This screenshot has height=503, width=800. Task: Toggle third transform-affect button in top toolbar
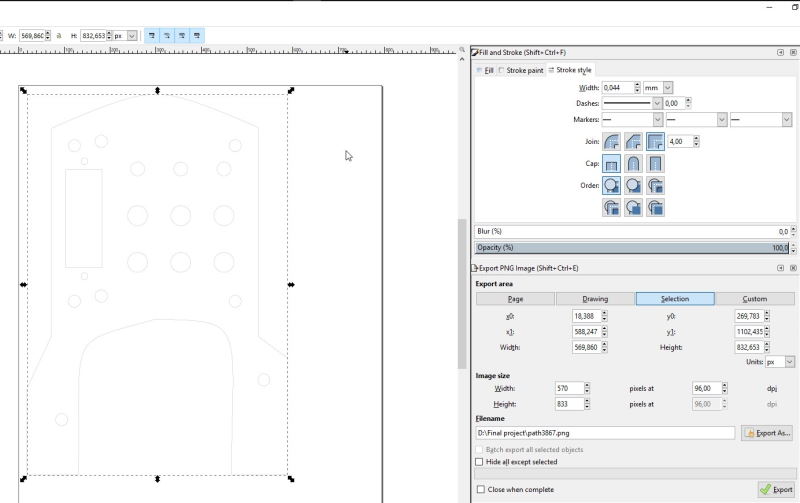pyautogui.click(x=182, y=36)
